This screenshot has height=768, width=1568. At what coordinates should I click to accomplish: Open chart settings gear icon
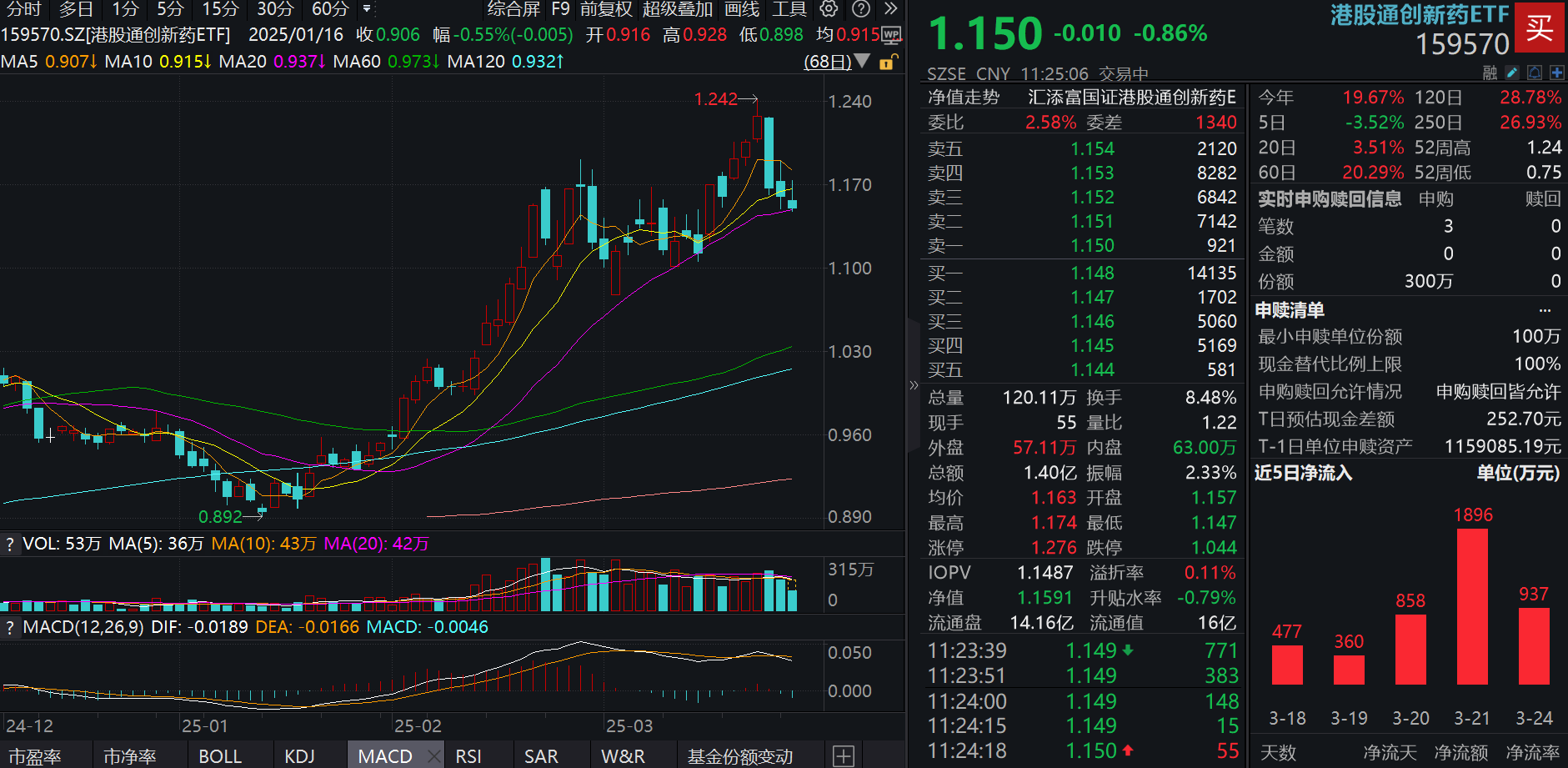(x=829, y=9)
